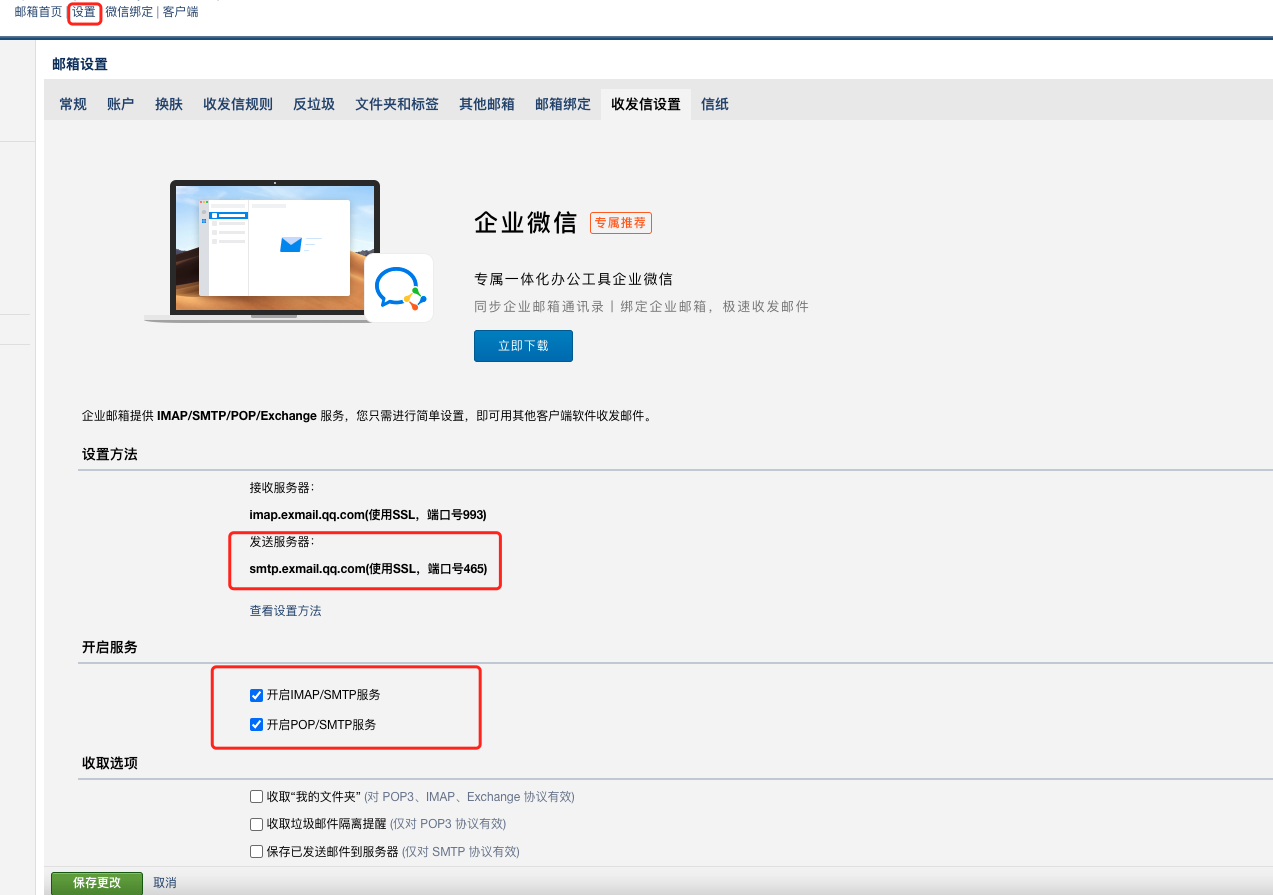Click the 立即下载 button
The image size is (1273, 895).
point(523,346)
